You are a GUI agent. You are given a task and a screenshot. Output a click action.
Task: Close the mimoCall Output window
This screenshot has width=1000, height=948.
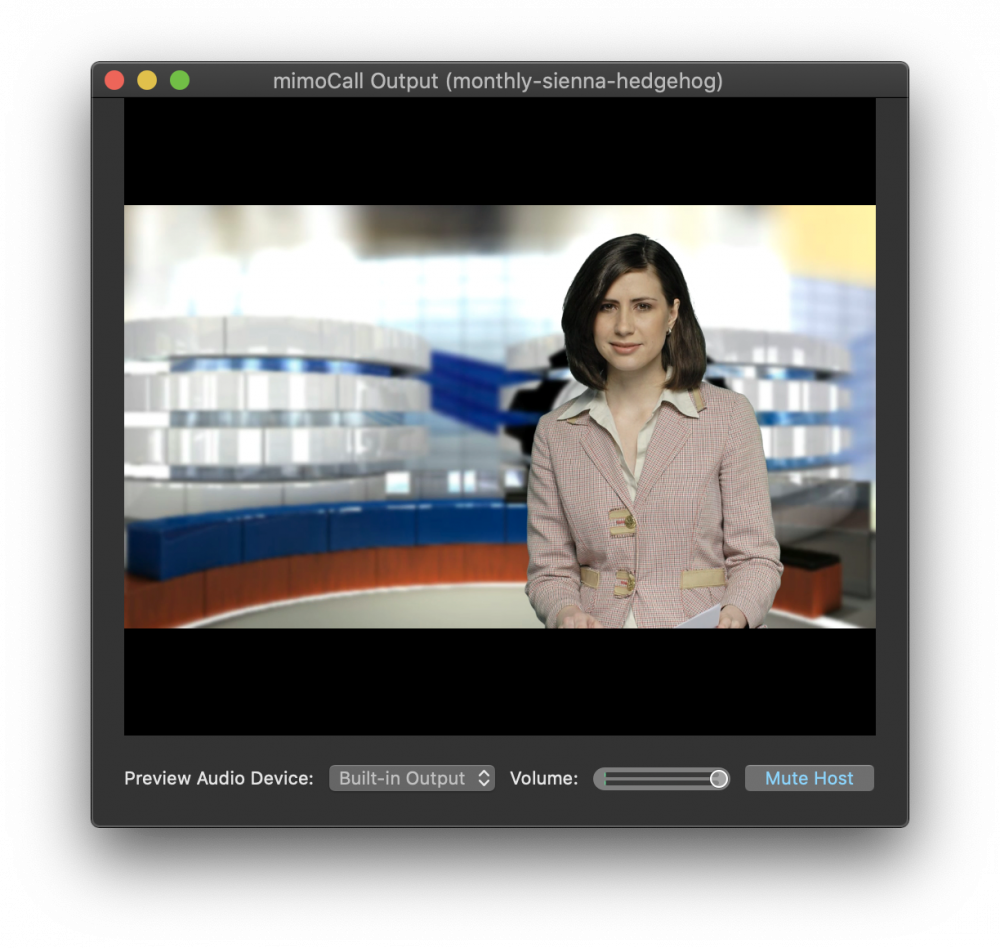coord(115,80)
